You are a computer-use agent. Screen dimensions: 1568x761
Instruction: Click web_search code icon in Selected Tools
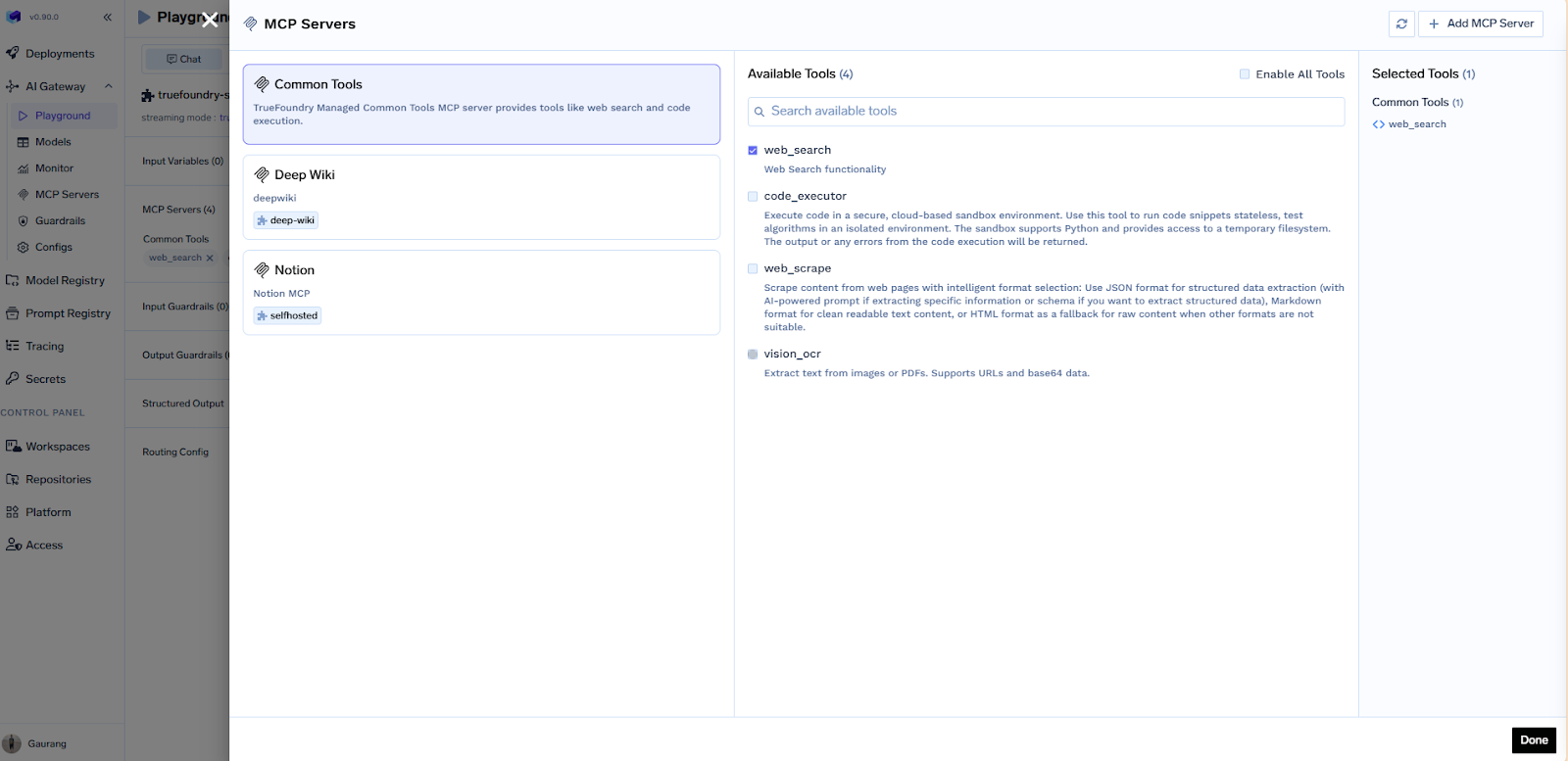1379,124
